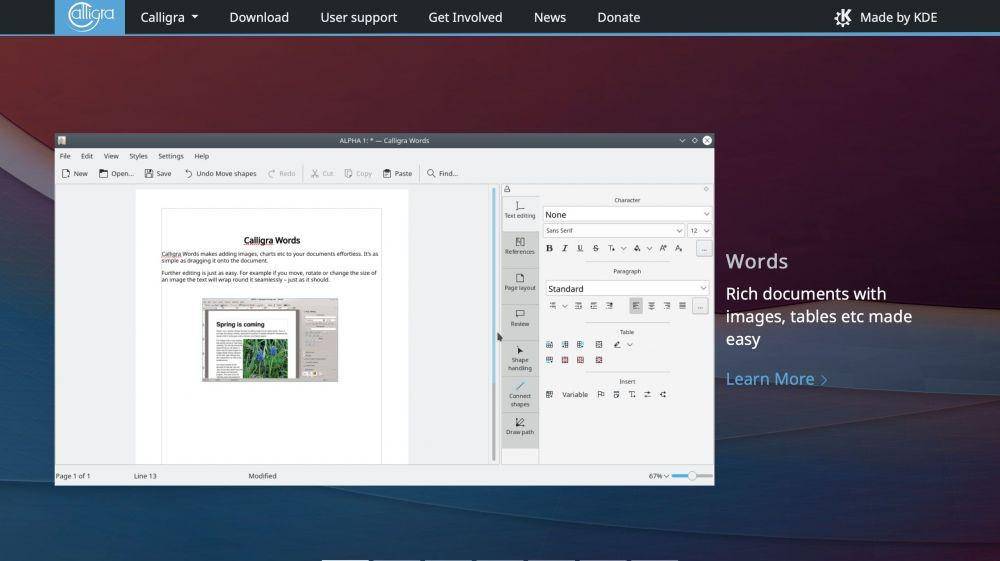
Task: Click the document vertical scrollbar
Action: (x=494, y=325)
